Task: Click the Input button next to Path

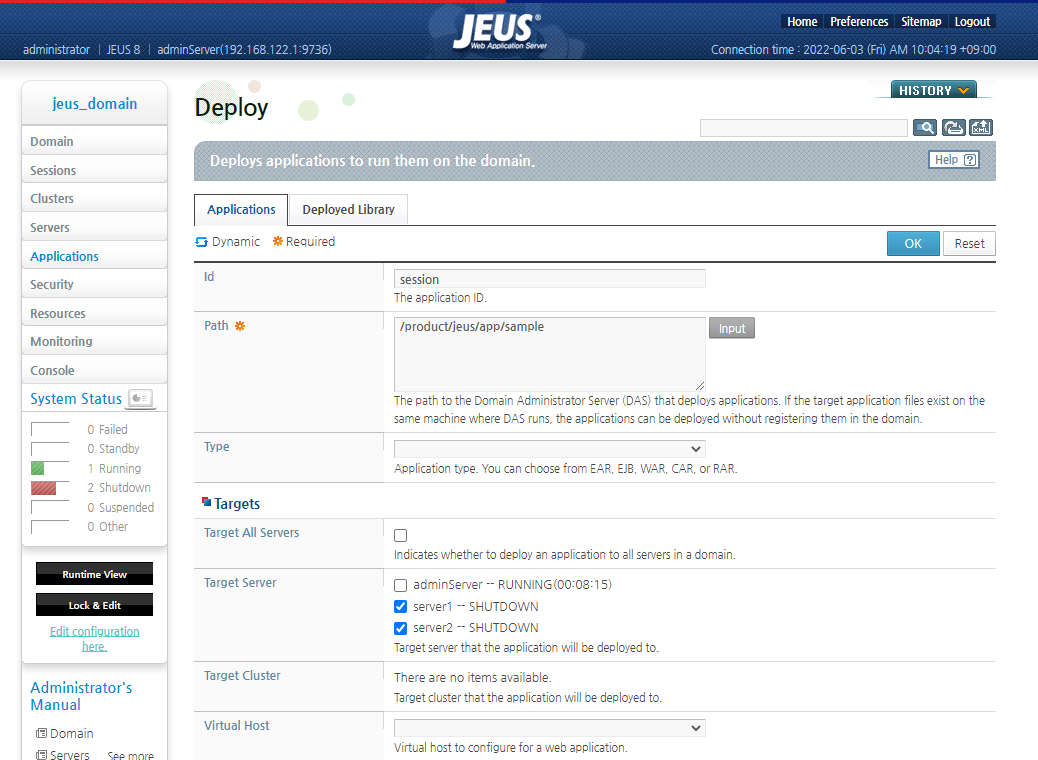Action: (731, 328)
